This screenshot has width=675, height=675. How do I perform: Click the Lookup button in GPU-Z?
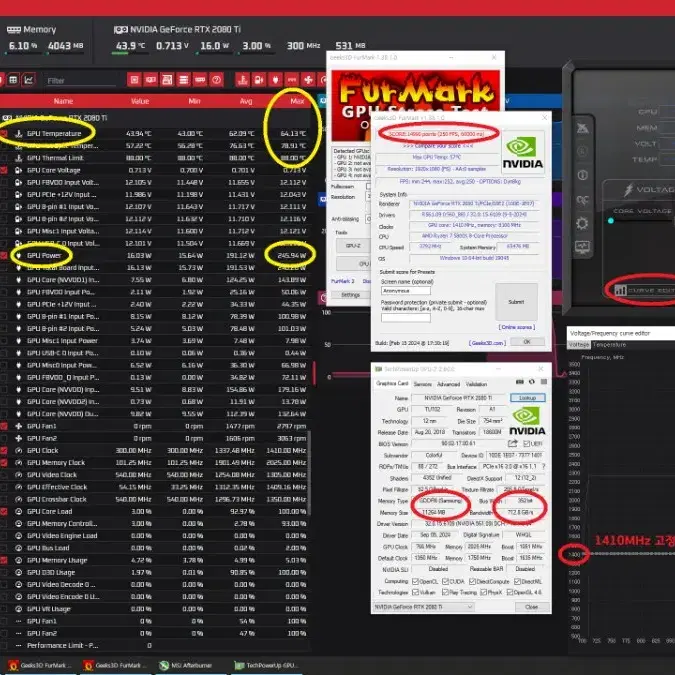coord(527,397)
